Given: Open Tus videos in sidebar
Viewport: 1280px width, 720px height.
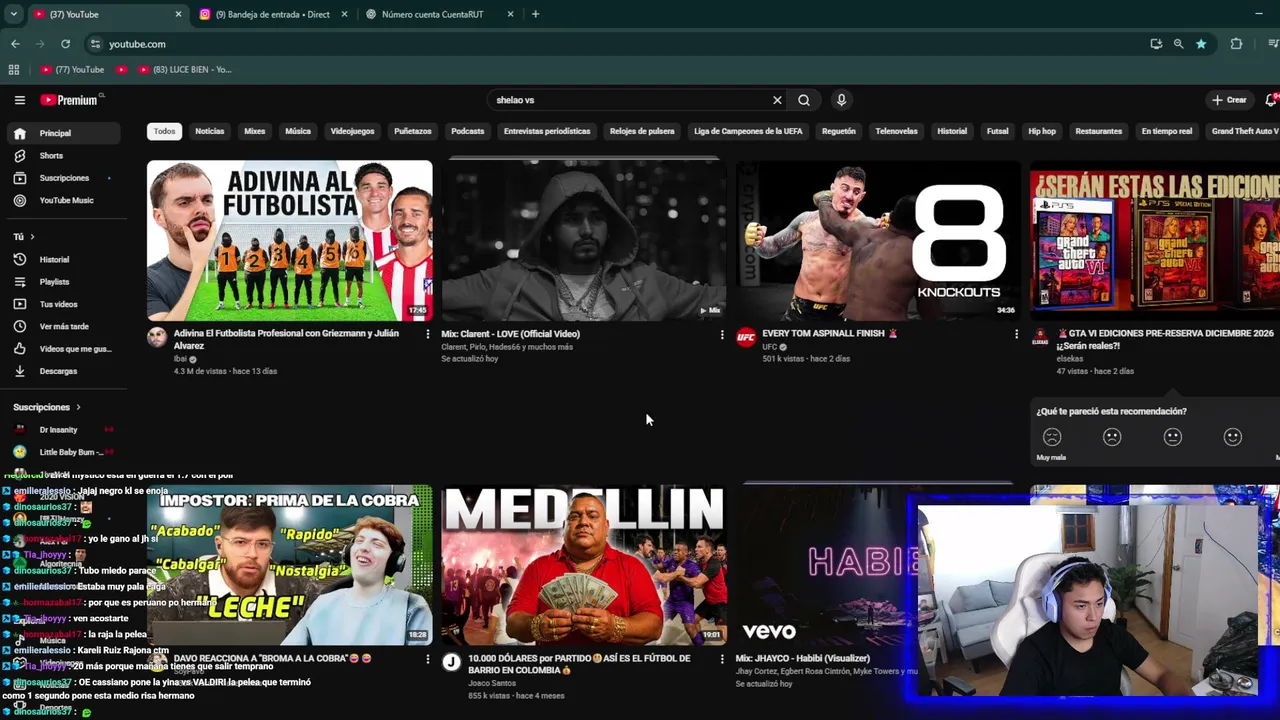Looking at the screenshot, I should (x=63, y=304).
